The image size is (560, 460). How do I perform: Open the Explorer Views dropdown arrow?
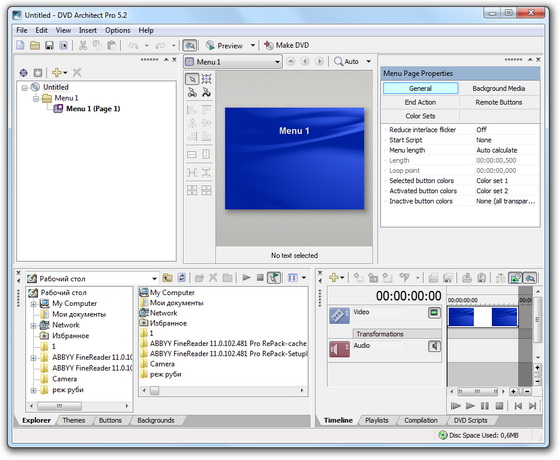click(304, 278)
